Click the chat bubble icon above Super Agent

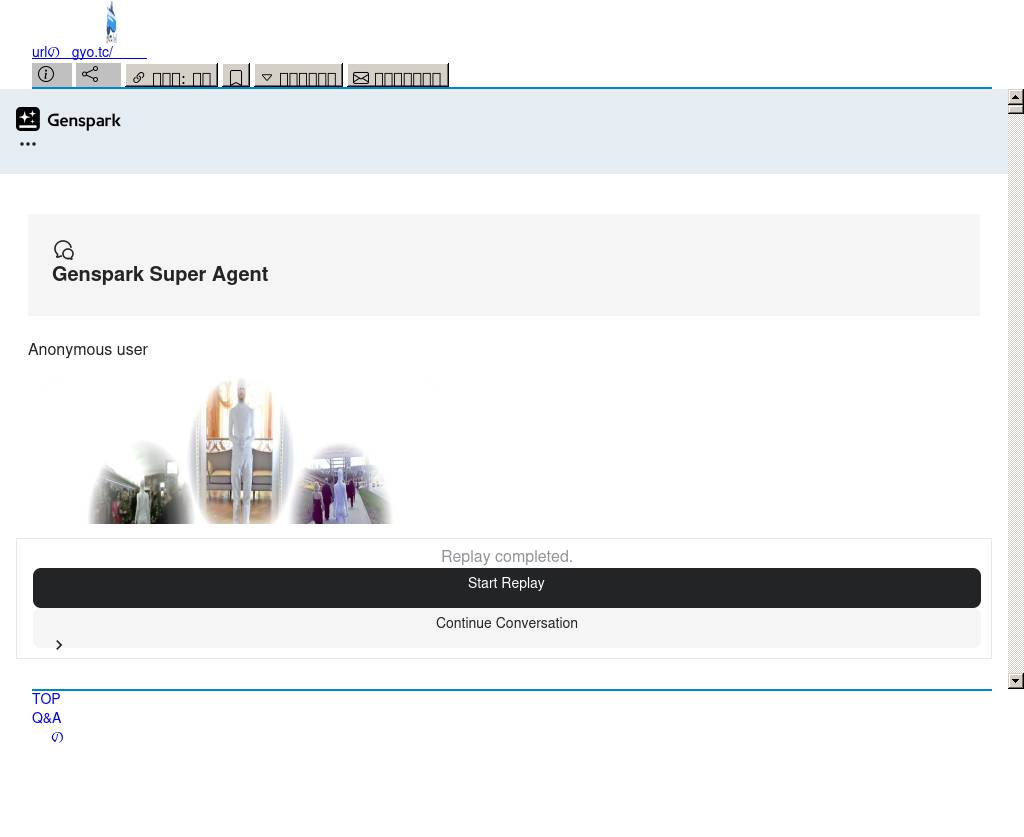pyautogui.click(x=64, y=250)
